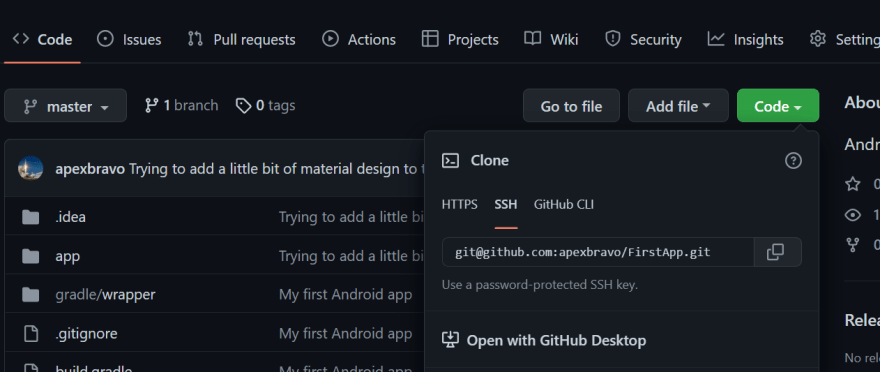View the Insights tab
The width and height of the screenshot is (880, 372).
pyautogui.click(x=745, y=39)
